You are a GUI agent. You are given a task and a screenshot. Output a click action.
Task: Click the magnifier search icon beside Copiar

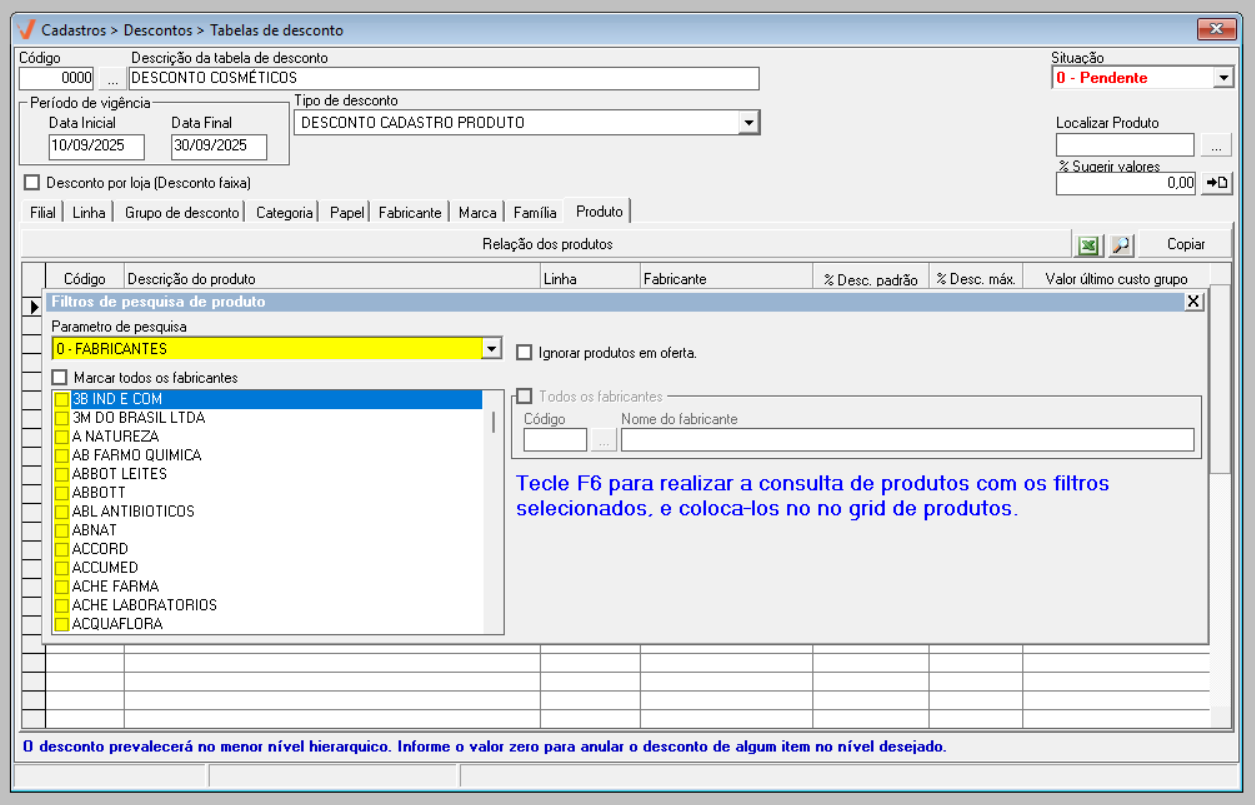(1121, 244)
